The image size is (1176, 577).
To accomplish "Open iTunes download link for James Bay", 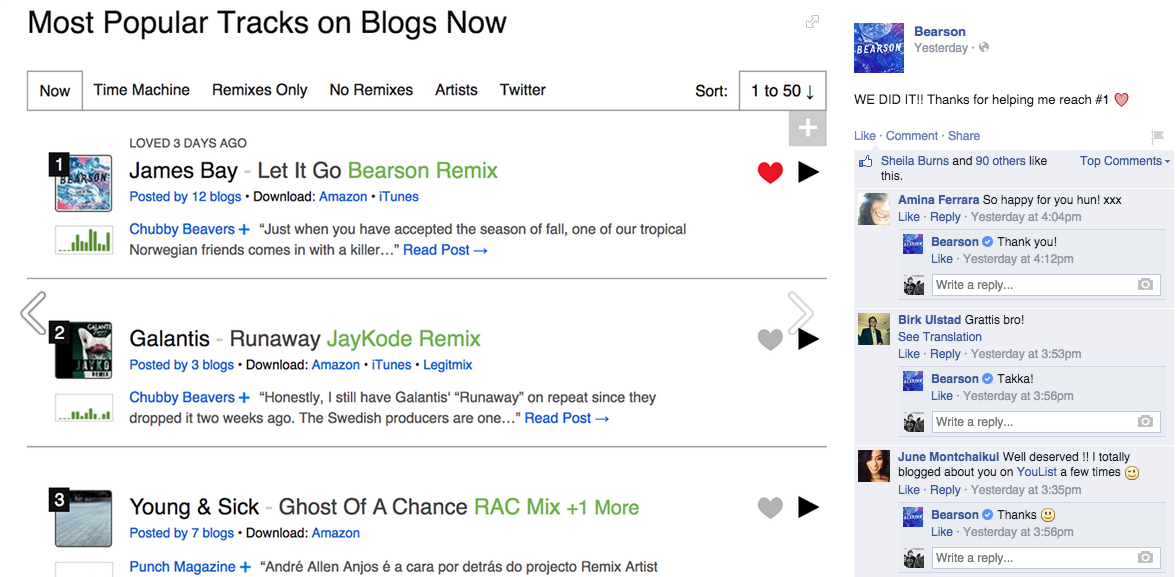I will coord(398,197).
